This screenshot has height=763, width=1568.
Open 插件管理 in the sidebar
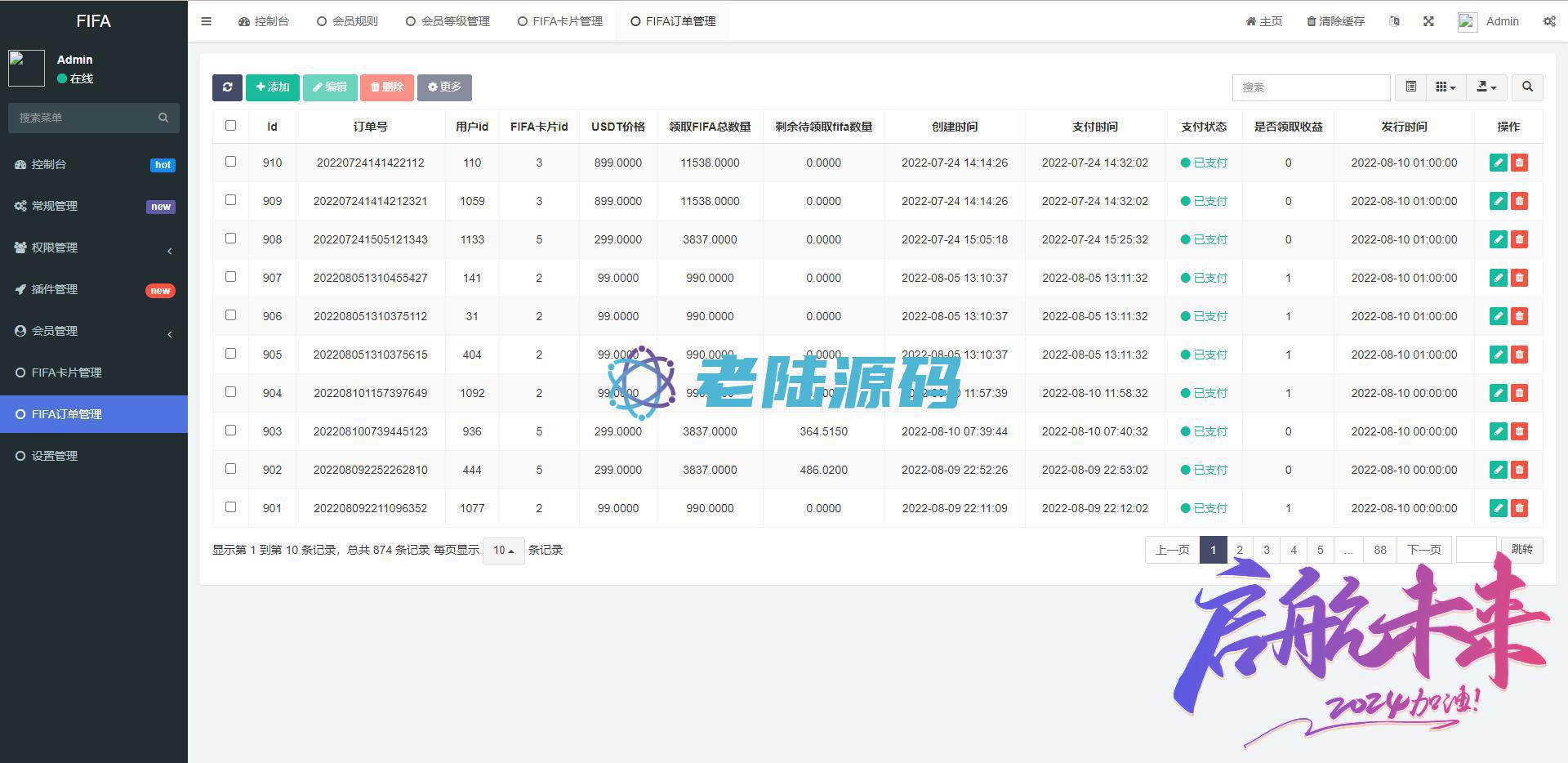(94, 289)
